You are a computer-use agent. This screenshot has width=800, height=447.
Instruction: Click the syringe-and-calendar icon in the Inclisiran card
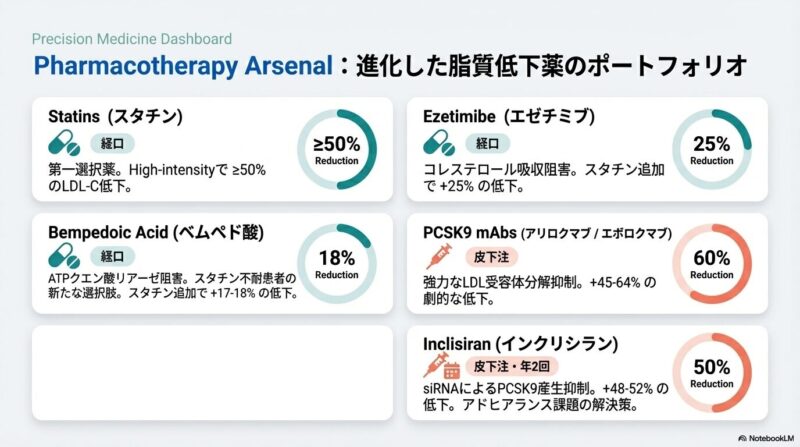tap(440, 368)
